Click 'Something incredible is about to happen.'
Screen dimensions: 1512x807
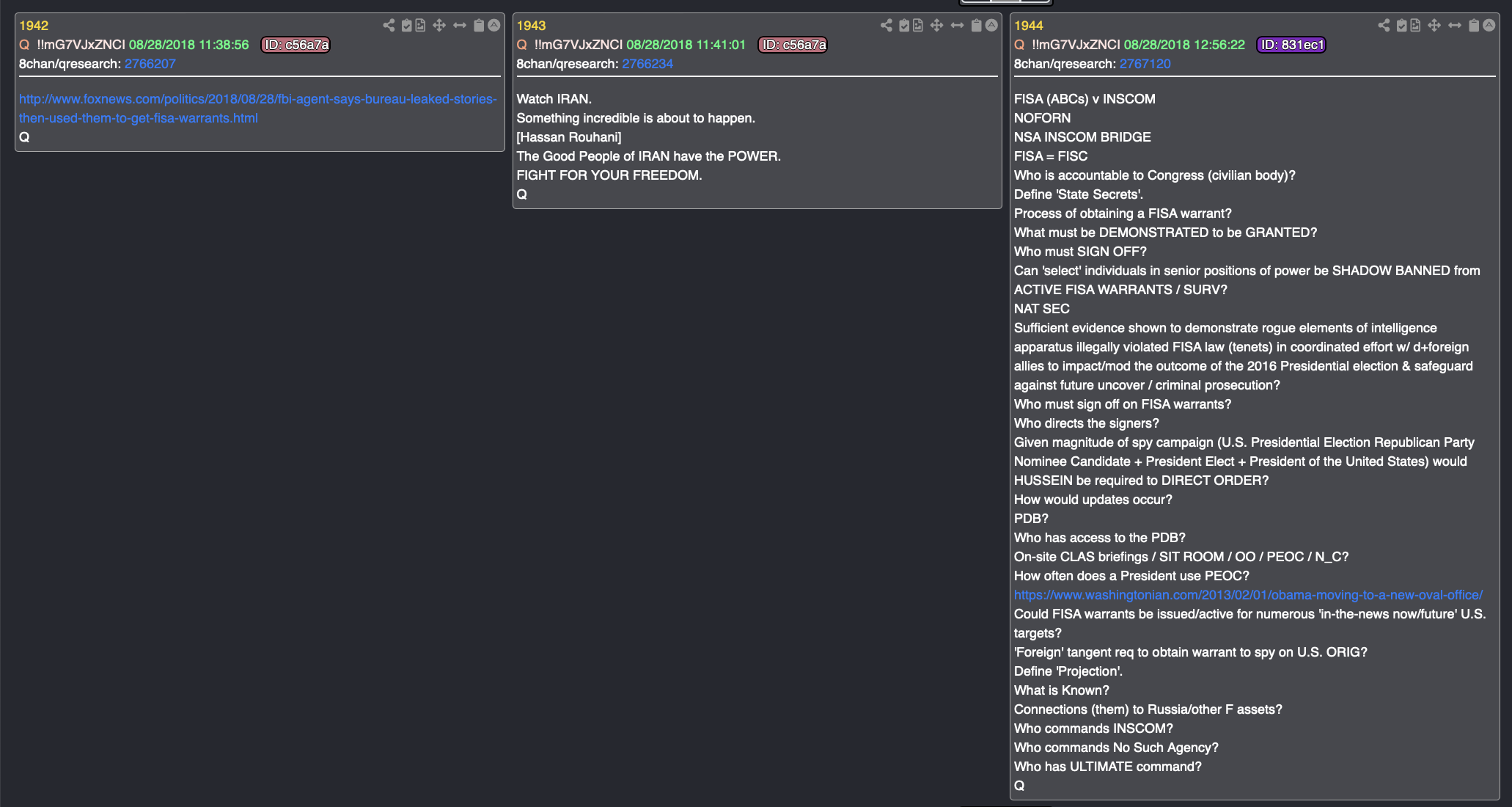tap(636, 118)
